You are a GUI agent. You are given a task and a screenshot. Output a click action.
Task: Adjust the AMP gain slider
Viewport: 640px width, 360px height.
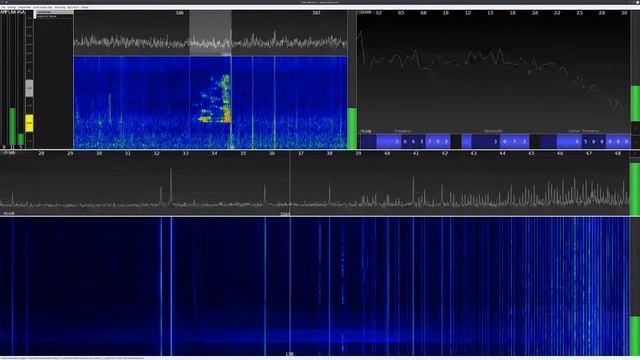point(4,80)
